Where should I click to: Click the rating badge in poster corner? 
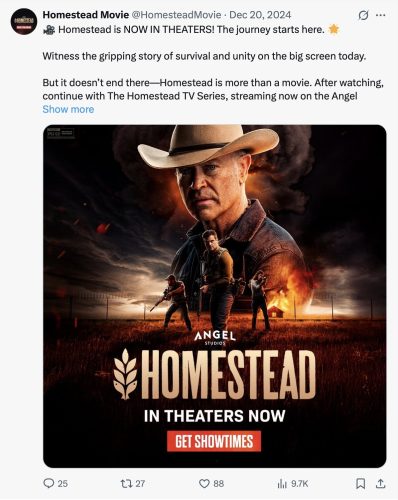(60, 133)
